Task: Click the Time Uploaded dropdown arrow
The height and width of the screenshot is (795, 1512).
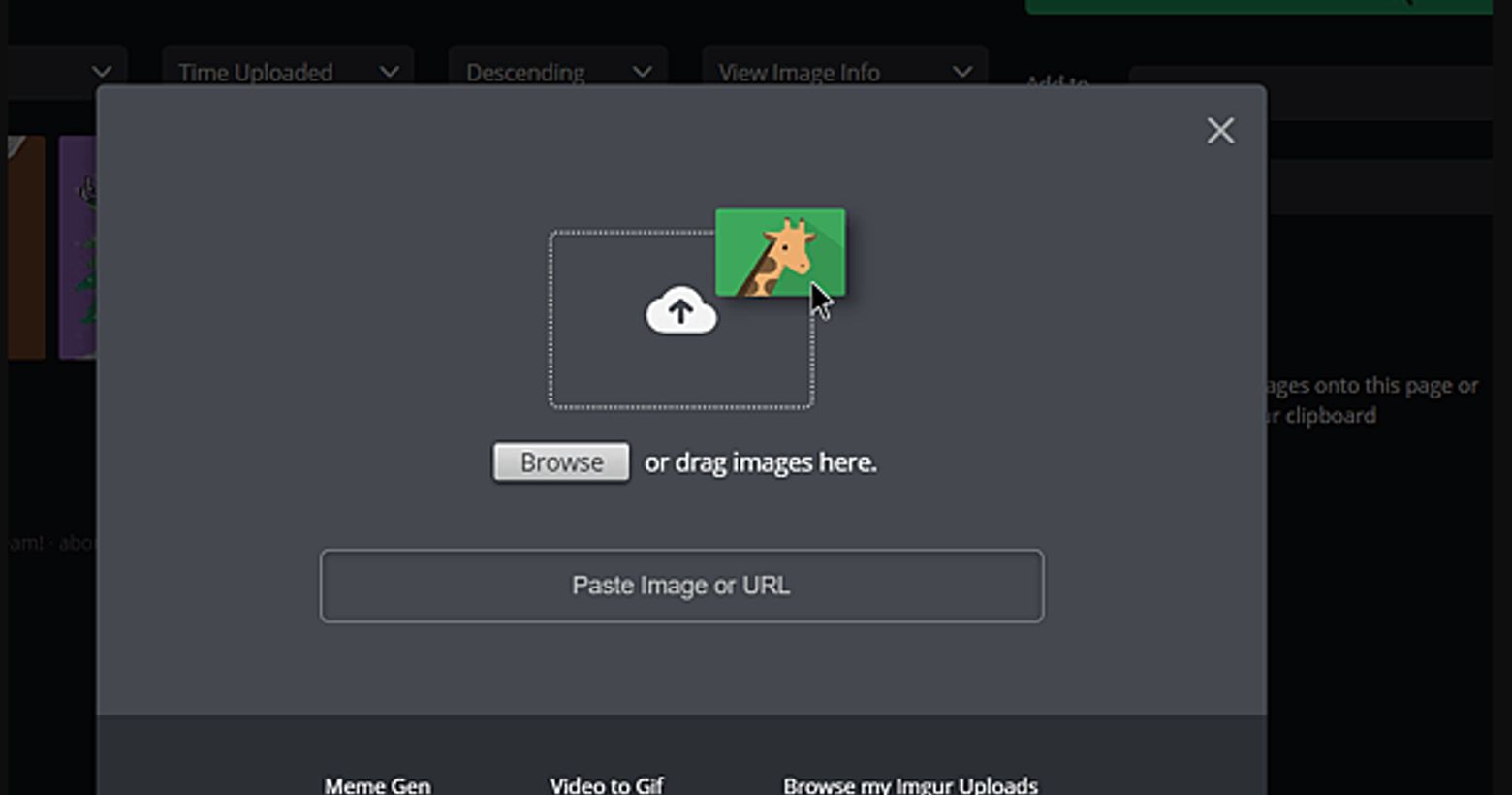Action: (389, 72)
